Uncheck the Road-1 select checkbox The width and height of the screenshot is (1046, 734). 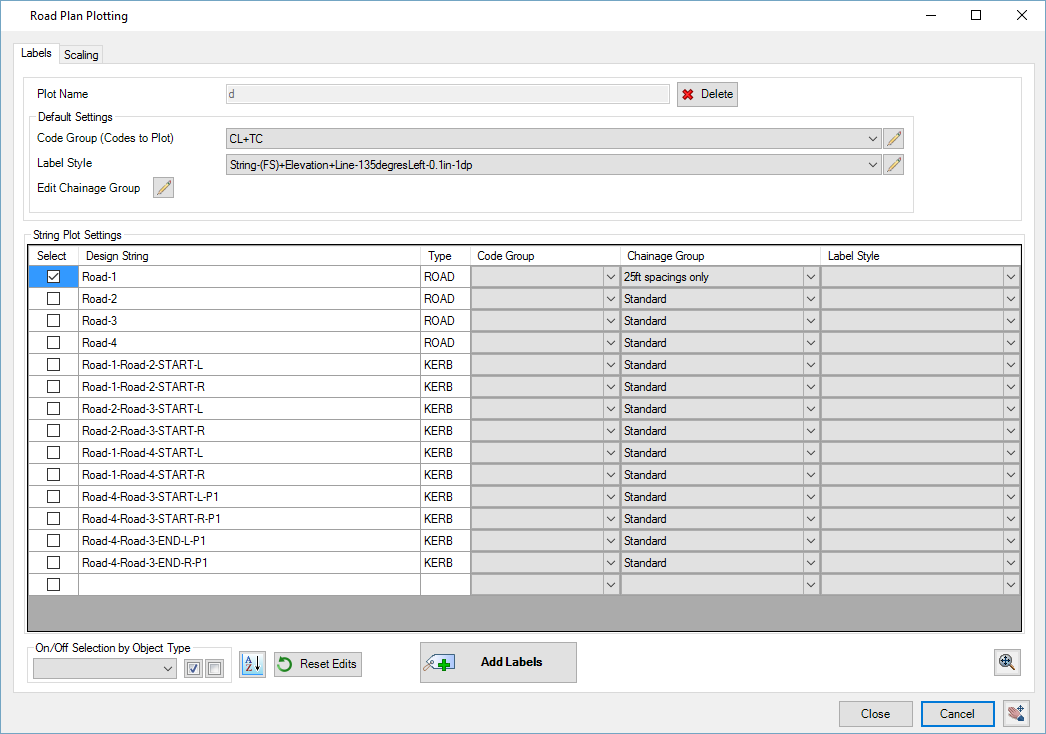tap(53, 276)
